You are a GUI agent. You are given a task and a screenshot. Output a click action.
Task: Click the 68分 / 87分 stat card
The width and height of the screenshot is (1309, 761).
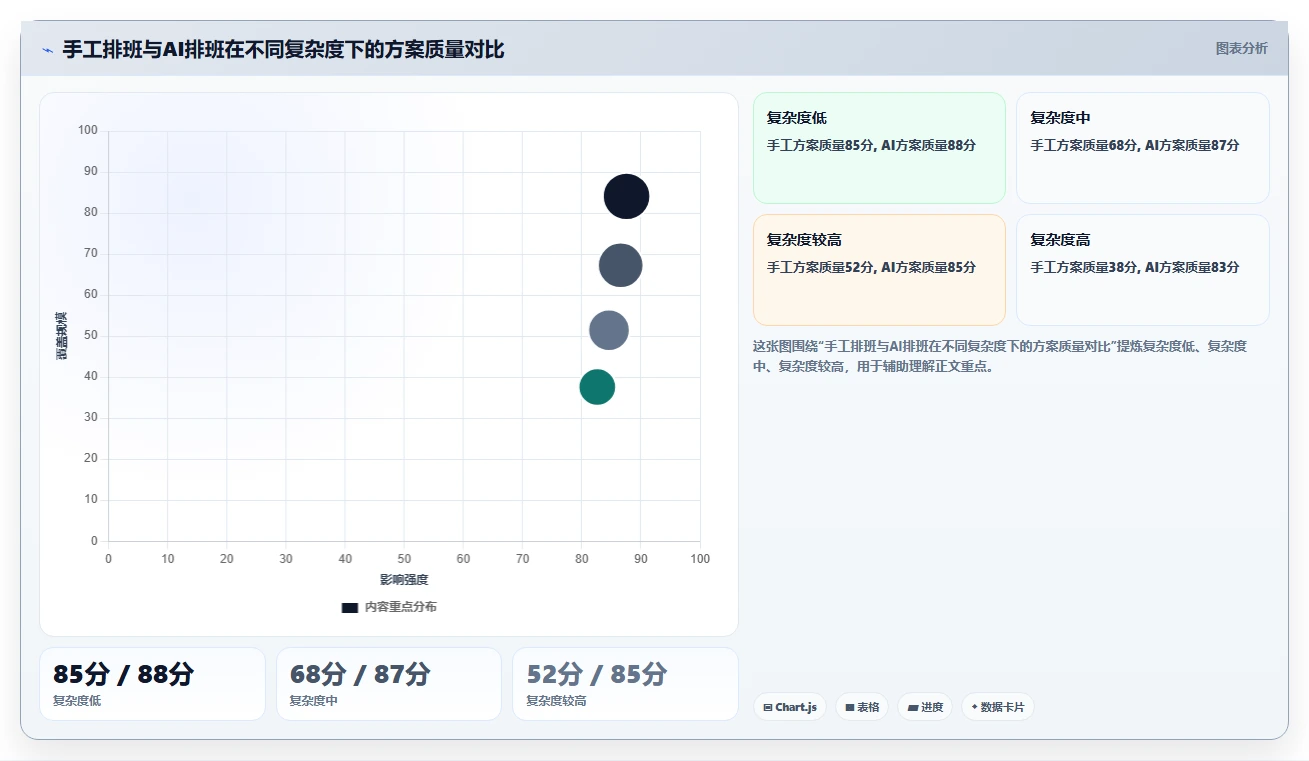[389, 684]
